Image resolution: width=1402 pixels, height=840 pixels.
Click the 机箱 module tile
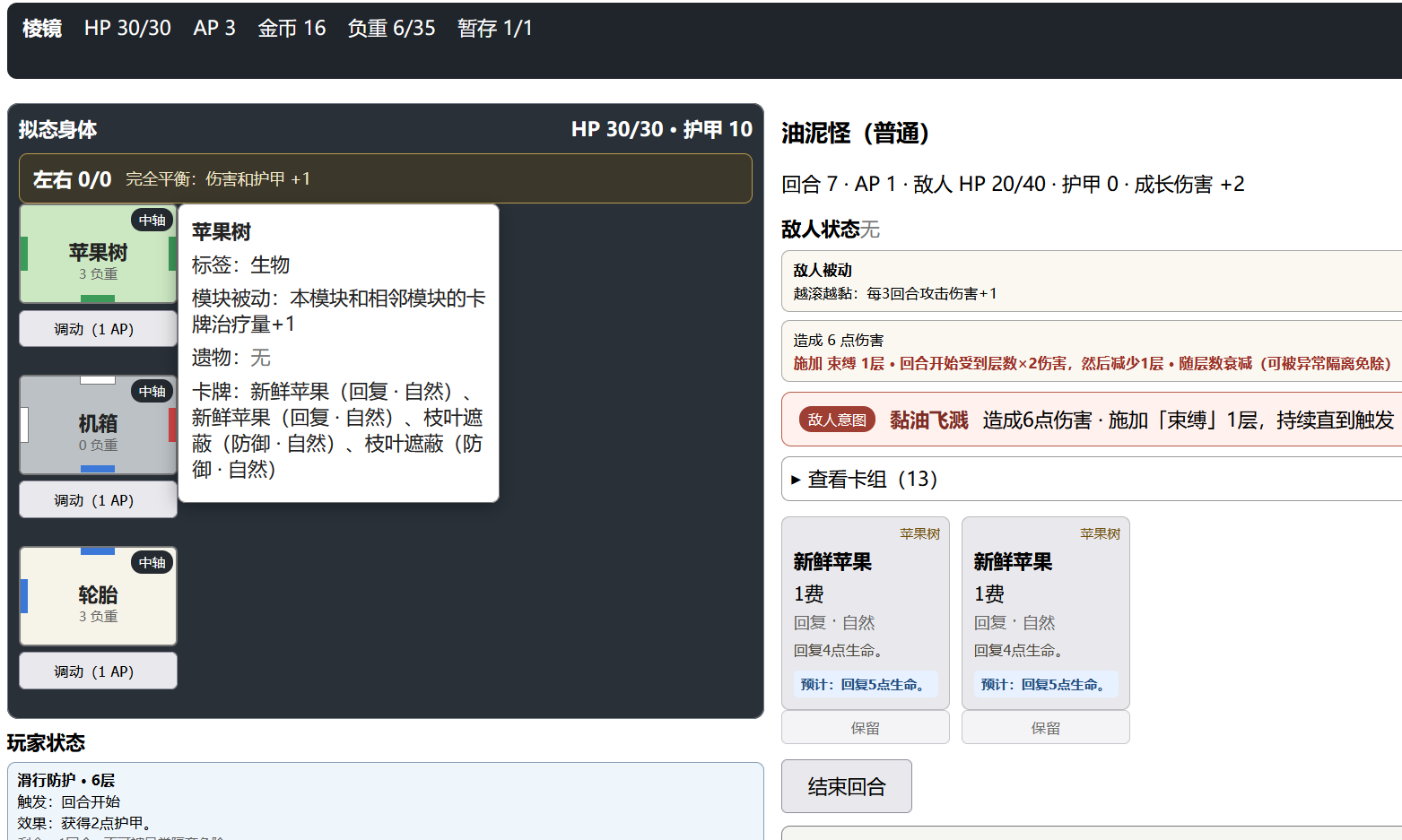(98, 425)
